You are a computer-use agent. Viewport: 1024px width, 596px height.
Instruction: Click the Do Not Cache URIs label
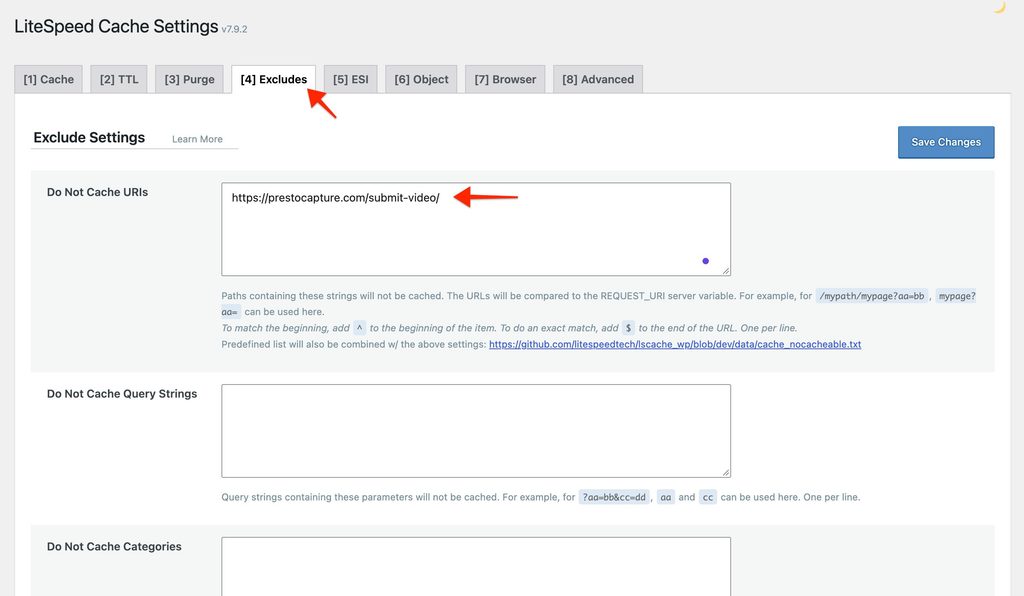[97, 192]
